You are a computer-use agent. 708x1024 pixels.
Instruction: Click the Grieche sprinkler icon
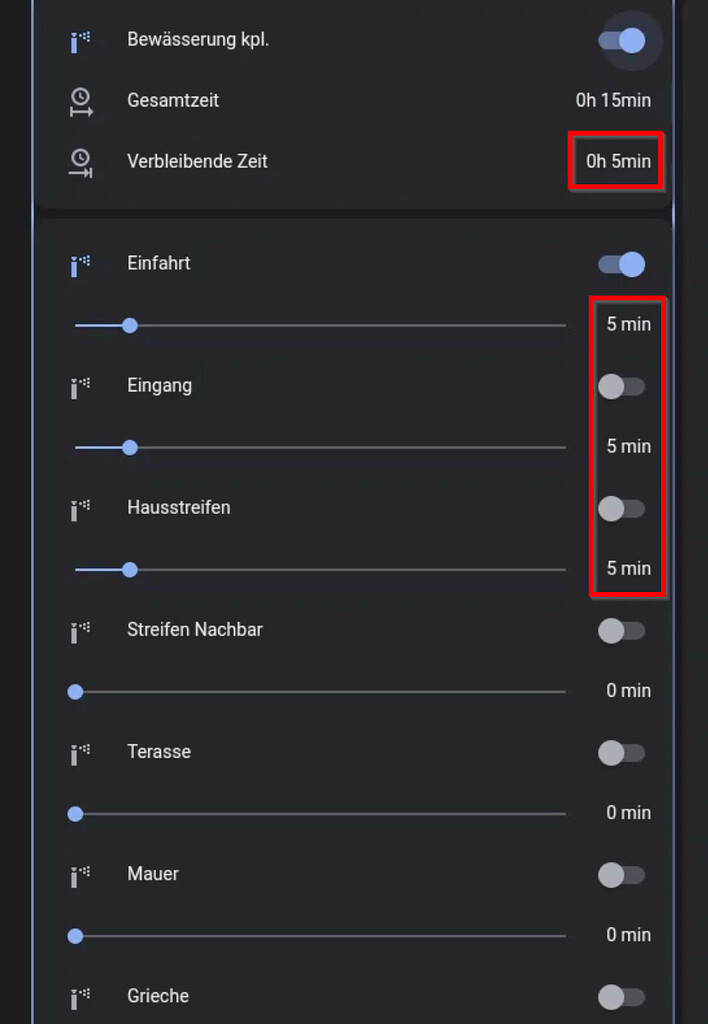pyautogui.click(x=79, y=996)
